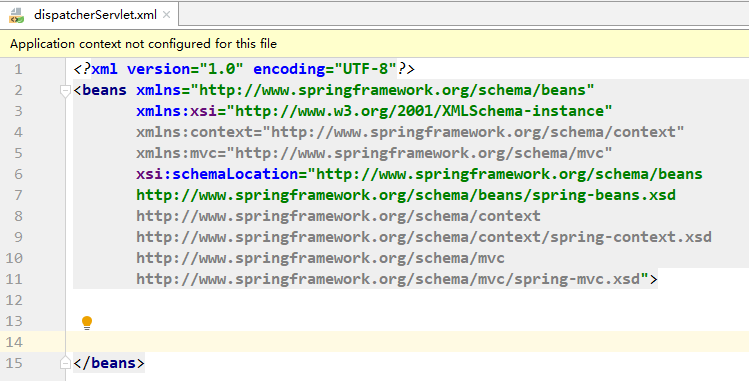Click the xmlns beans schema URL
The width and height of the screenshot is (749, 381).
click(396, 90)
